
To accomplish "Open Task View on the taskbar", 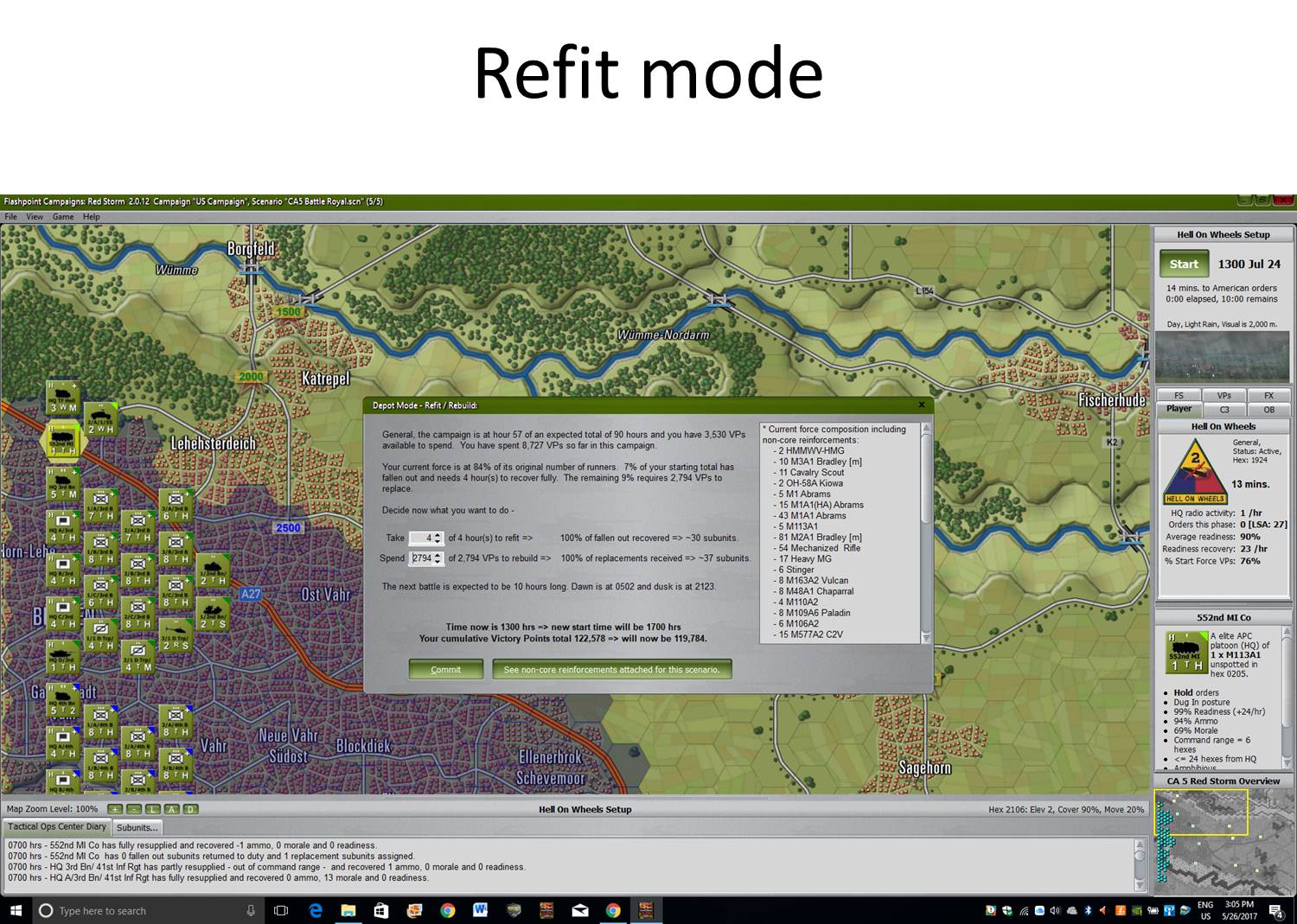I will [x=281, y=910].
